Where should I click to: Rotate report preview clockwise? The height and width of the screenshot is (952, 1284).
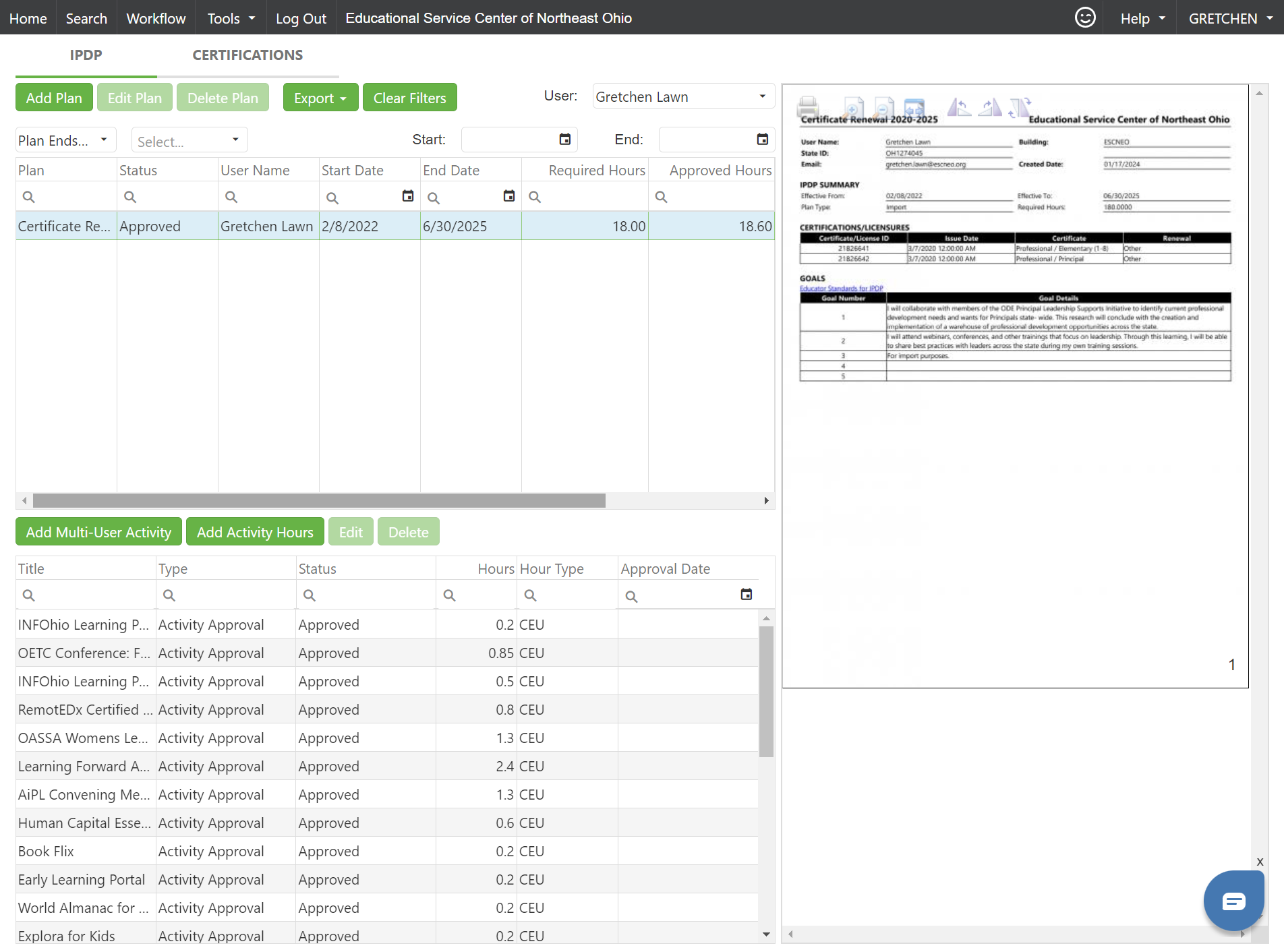(990, 107)
